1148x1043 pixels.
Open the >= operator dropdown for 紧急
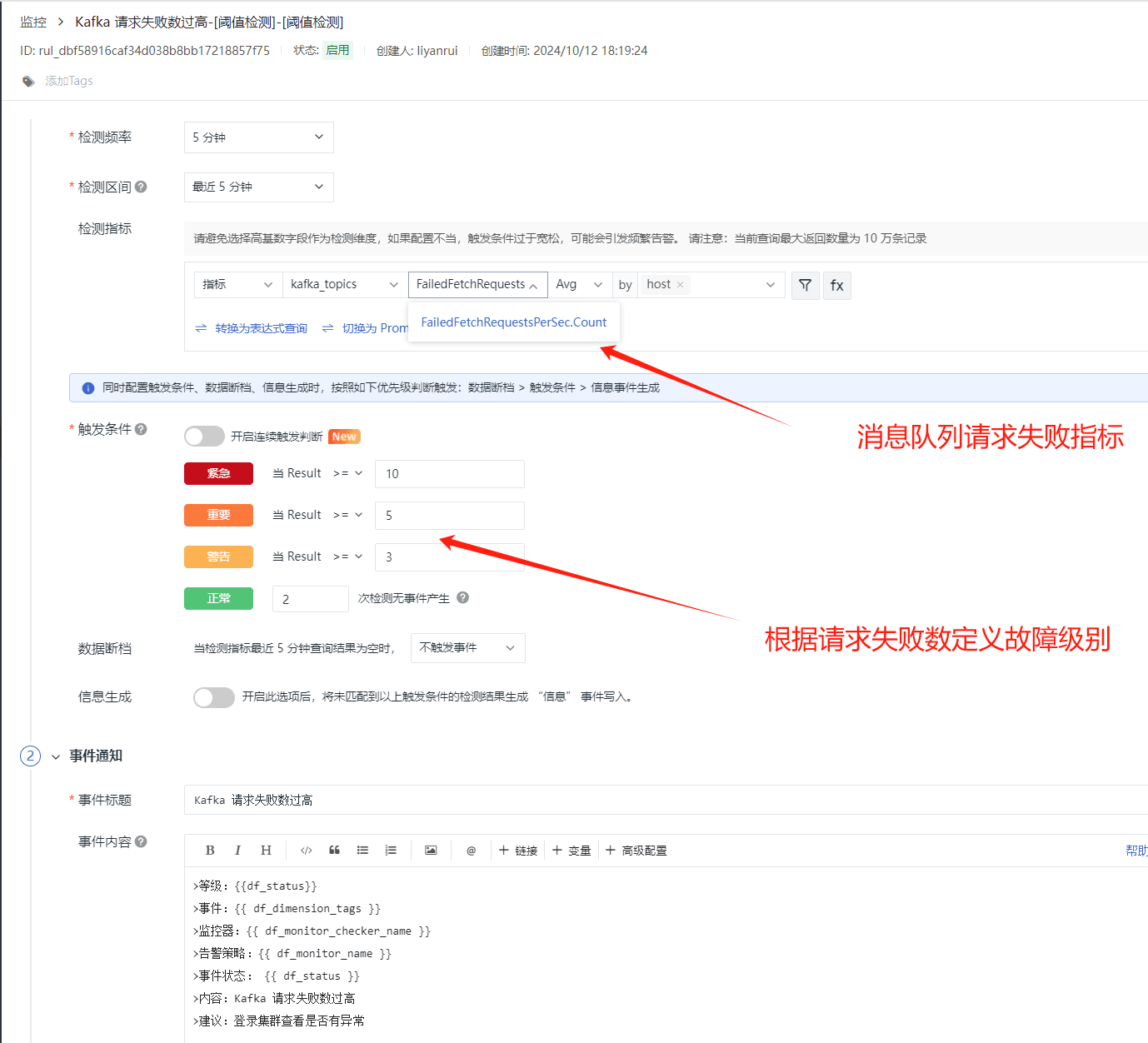point(348,473)
